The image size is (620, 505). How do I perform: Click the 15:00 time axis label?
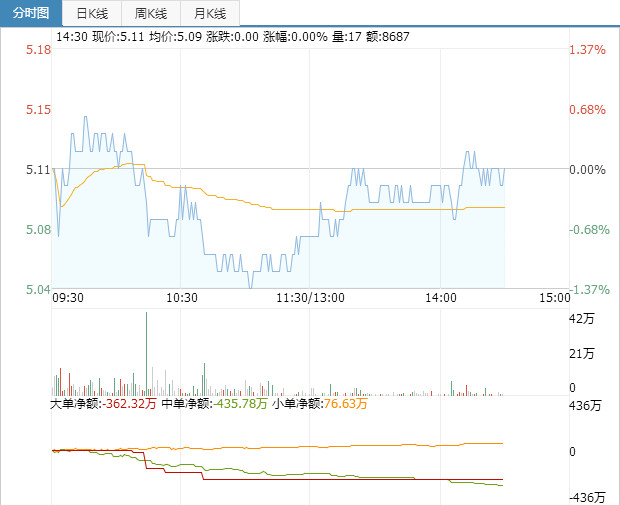pos(555,298)
